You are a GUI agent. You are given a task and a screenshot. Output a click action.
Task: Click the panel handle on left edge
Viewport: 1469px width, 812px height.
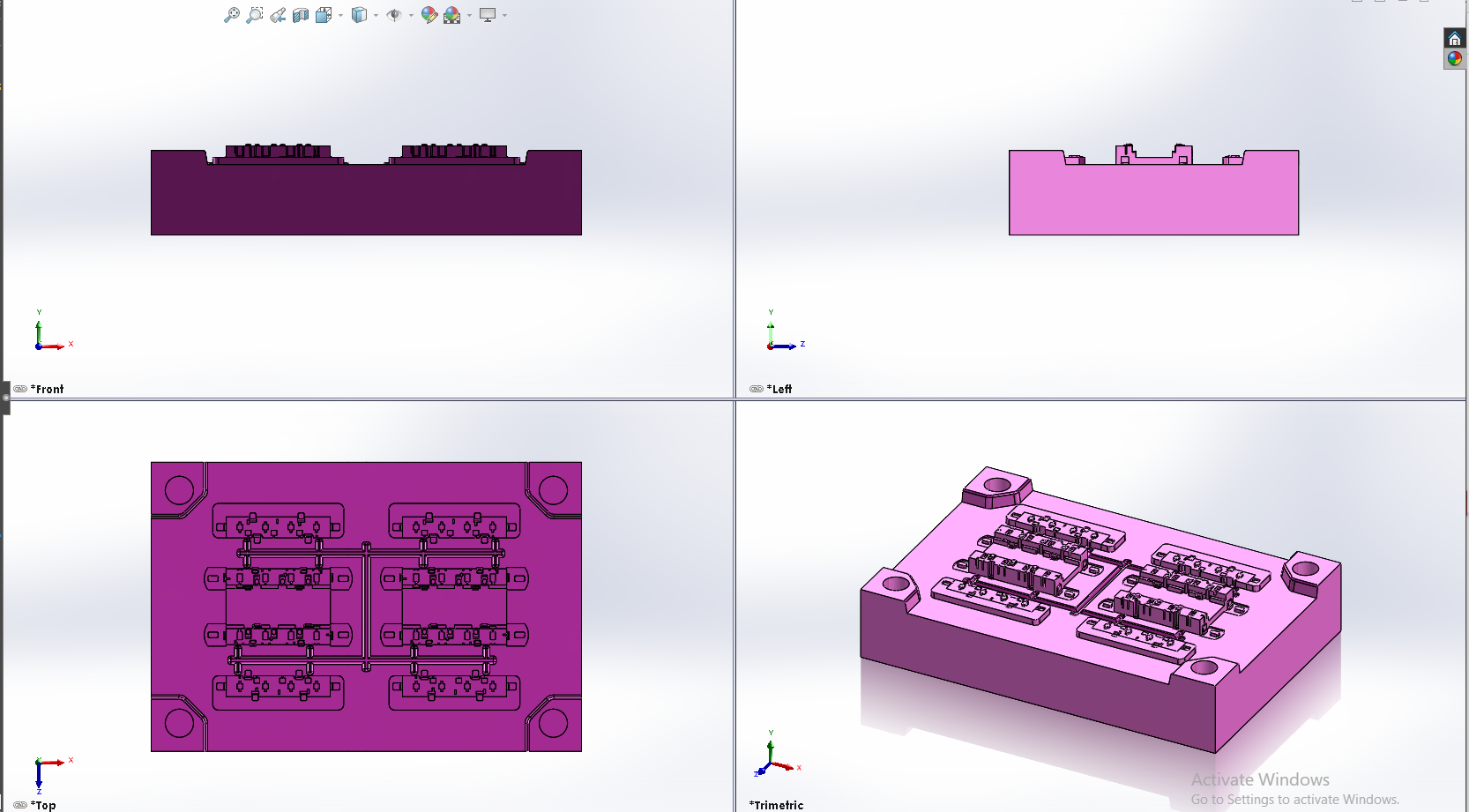(5, 398)
